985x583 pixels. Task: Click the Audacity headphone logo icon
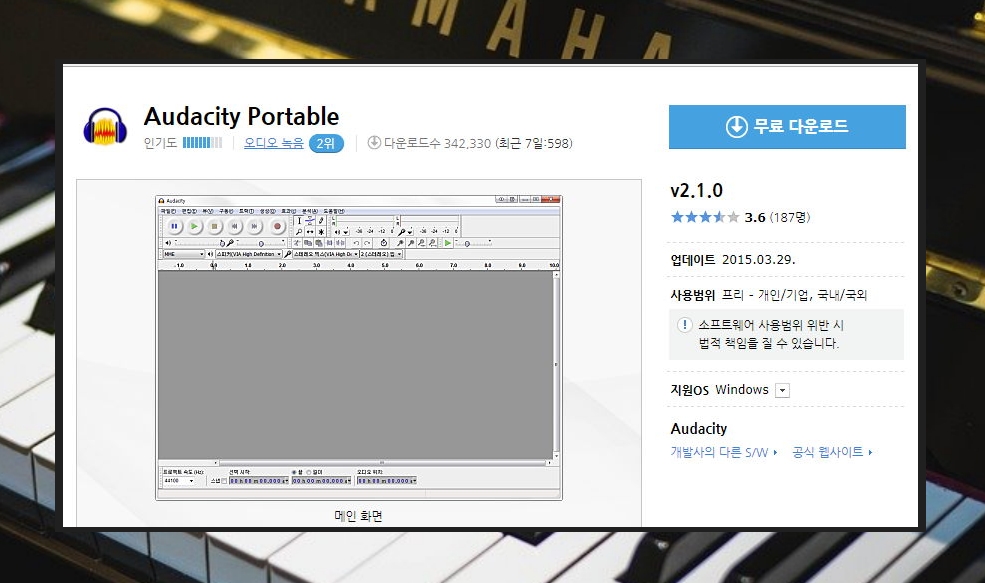(105, 126)
